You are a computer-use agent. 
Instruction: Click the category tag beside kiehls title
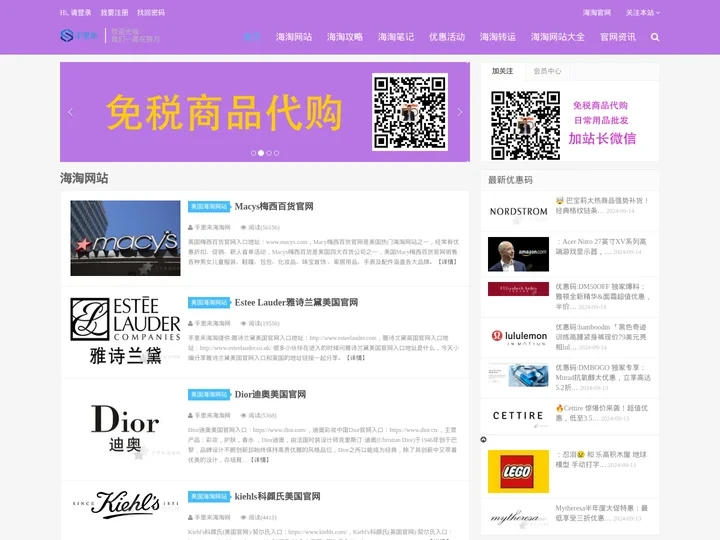point(209,496)
